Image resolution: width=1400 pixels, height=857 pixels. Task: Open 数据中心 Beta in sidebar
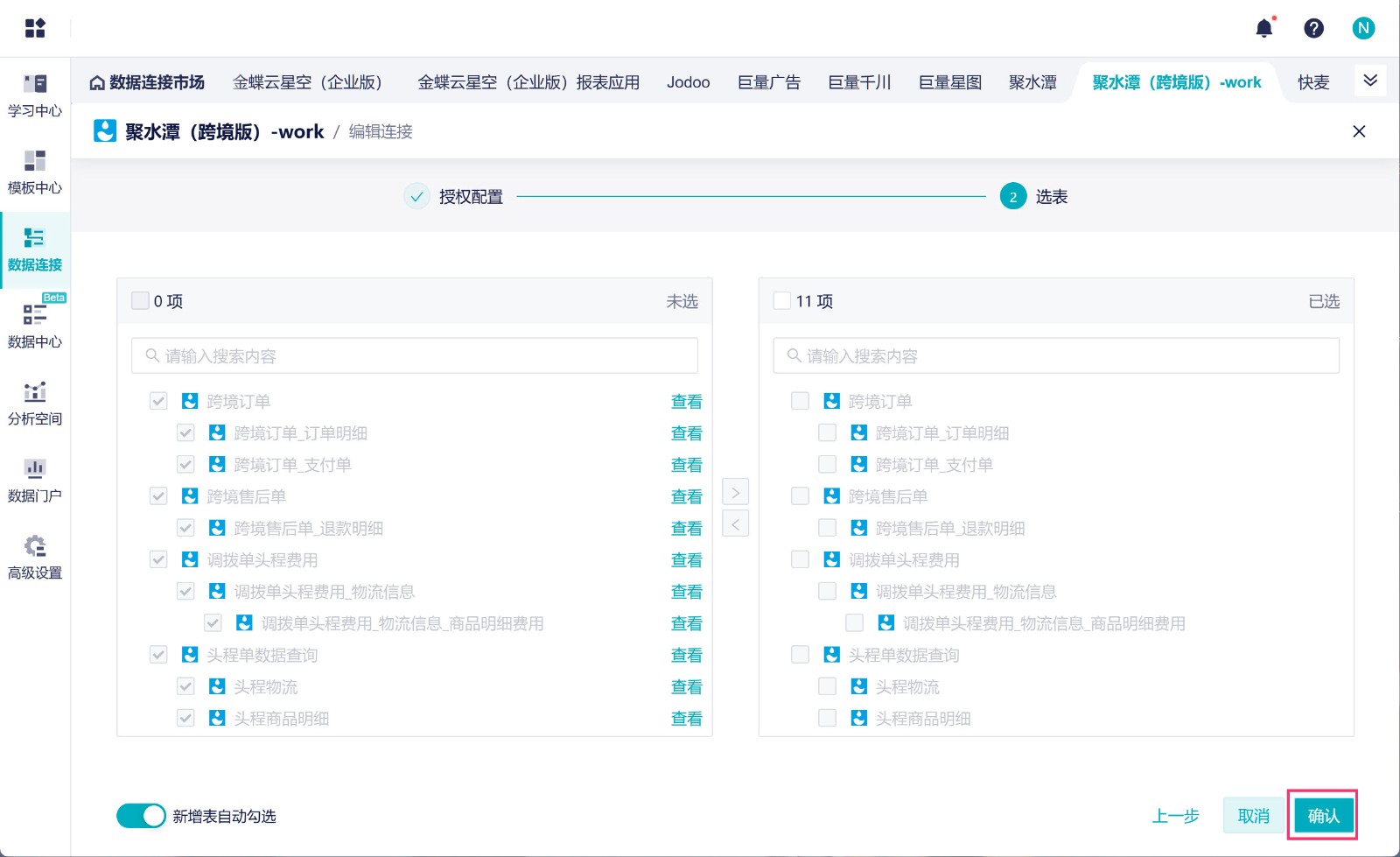pos(35,327)
